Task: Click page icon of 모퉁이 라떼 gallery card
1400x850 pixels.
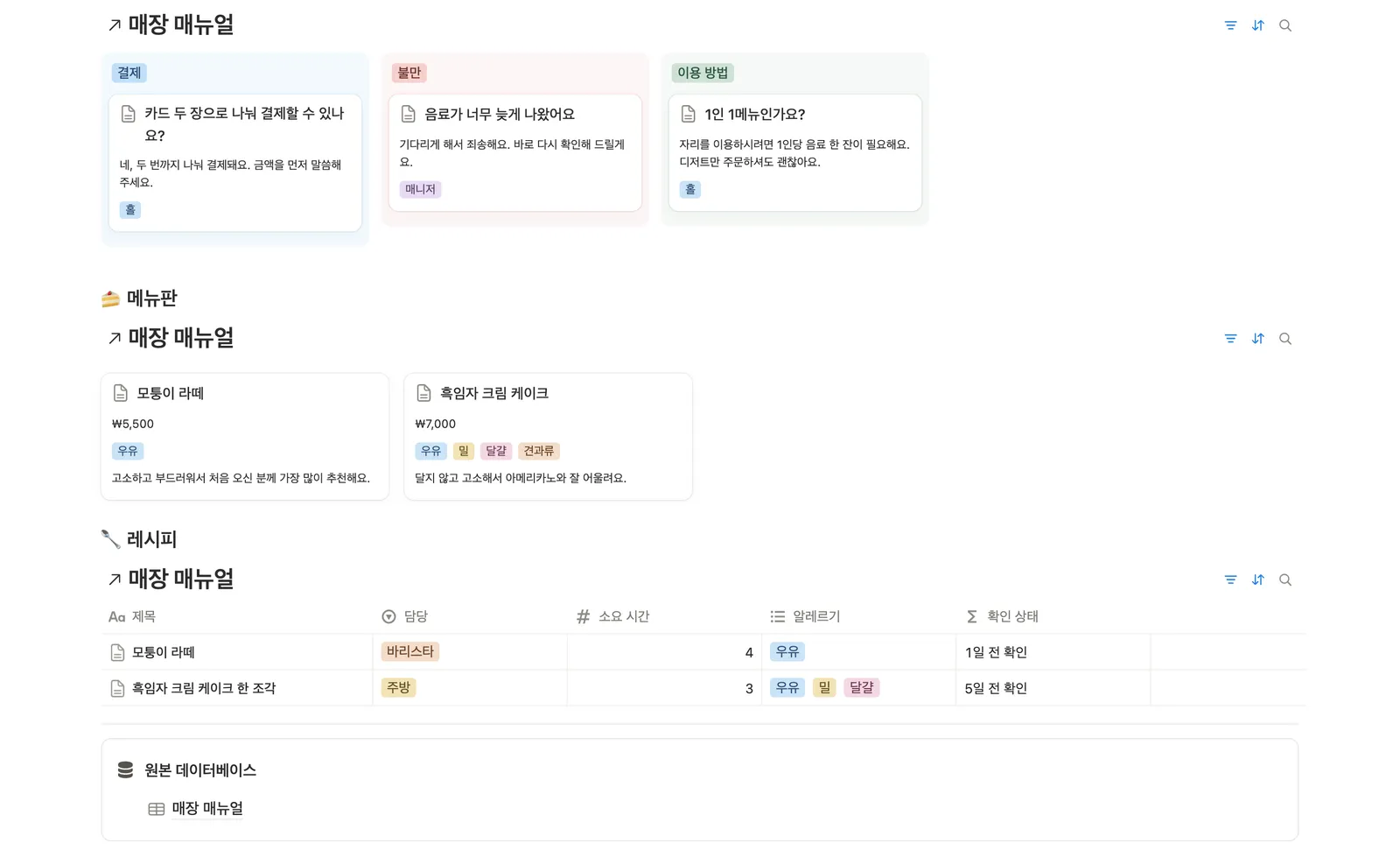Action: 121,393
